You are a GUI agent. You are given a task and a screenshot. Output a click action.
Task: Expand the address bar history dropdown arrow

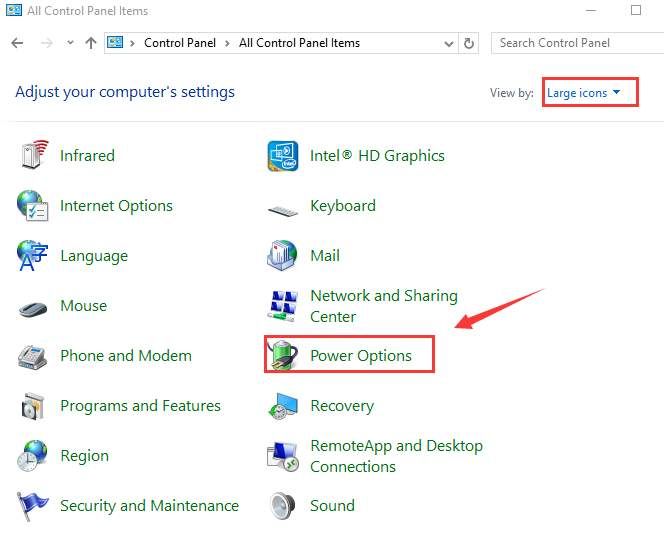(x=447, y=43)
